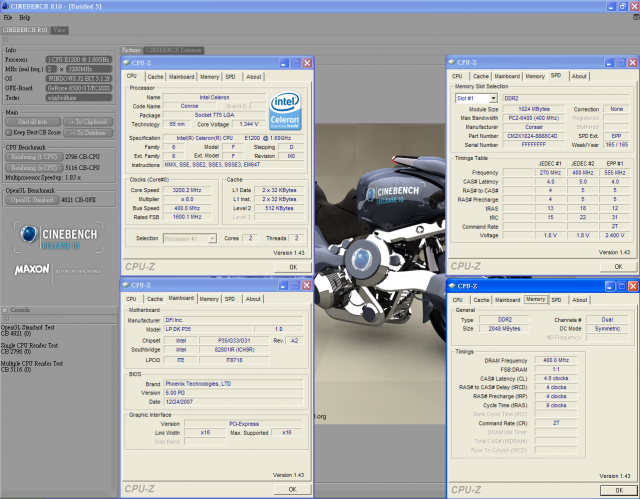Click Rendering (1 CPU) benchmark button

coord(34,157)
